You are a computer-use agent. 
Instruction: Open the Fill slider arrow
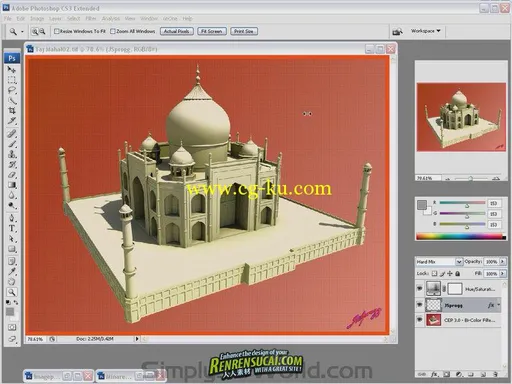[502, 274]
